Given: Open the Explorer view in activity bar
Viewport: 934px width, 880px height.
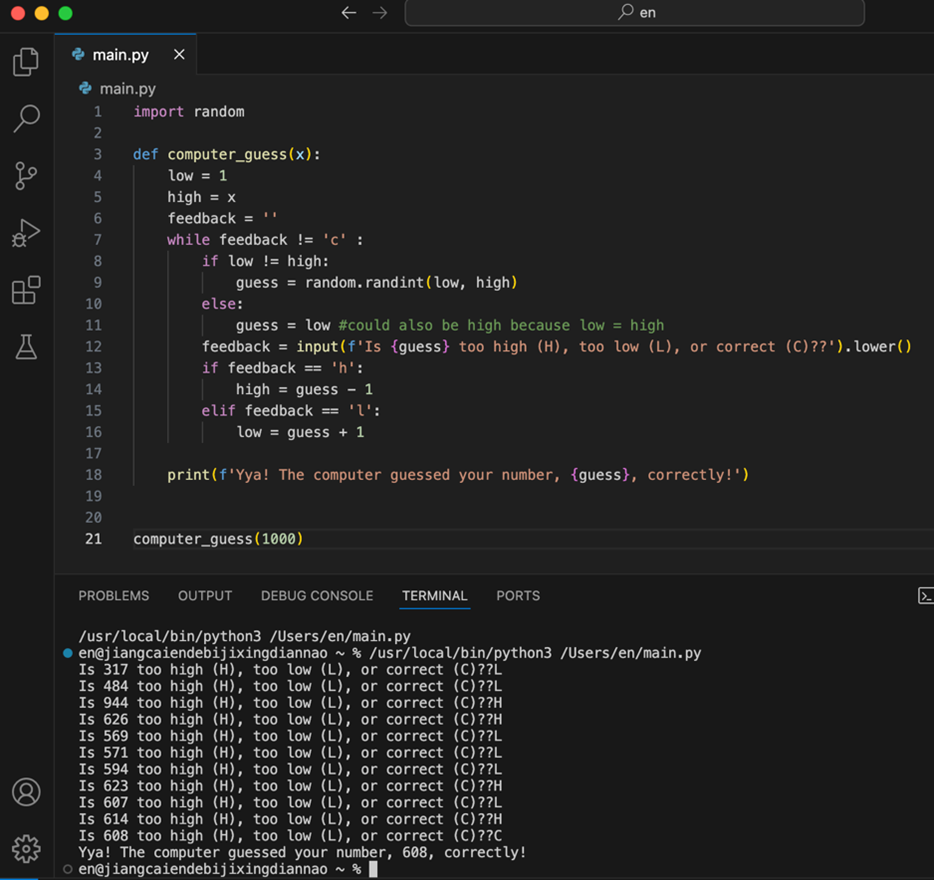Looking at the screenshot, I should coord(26,62).
